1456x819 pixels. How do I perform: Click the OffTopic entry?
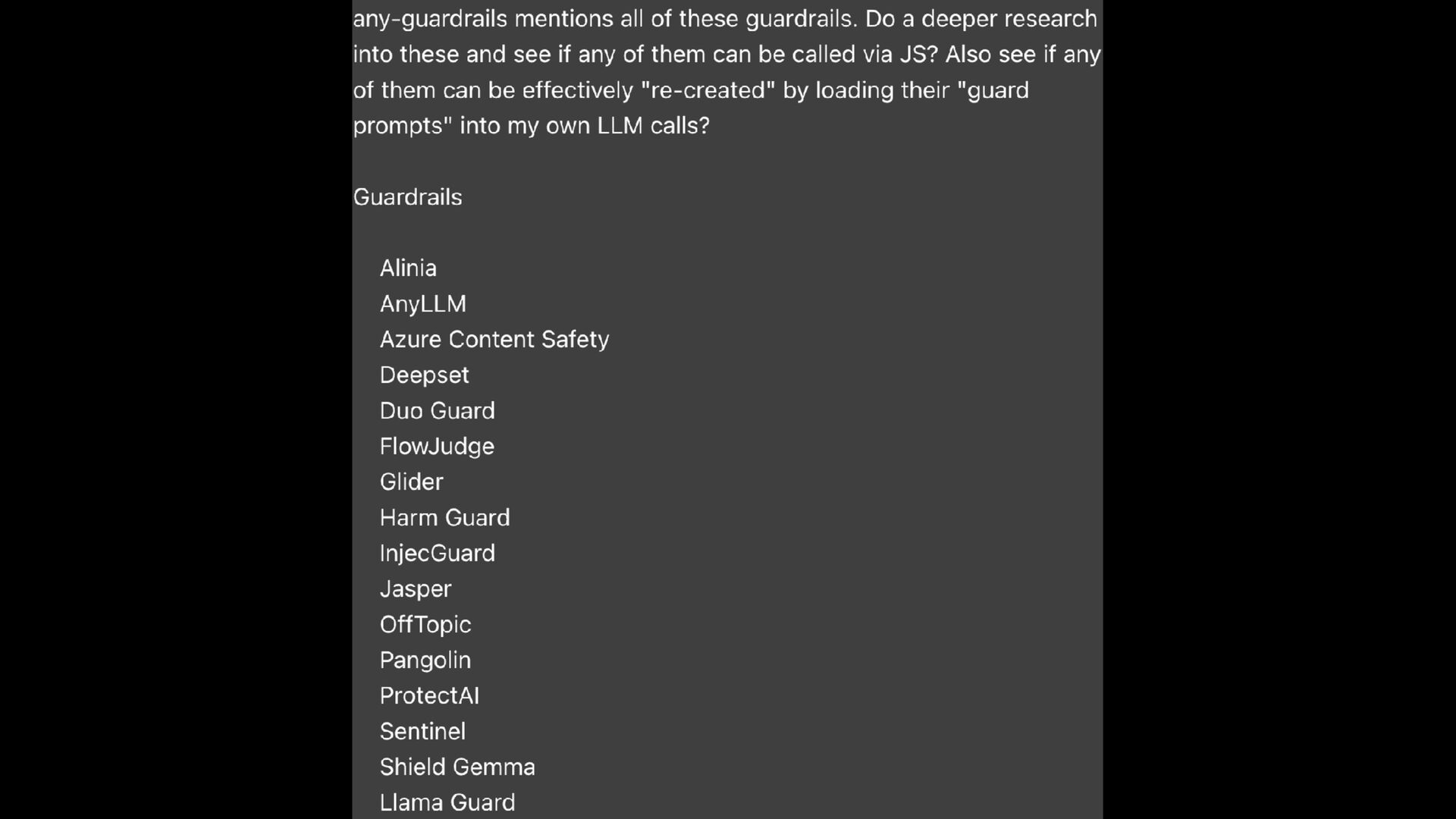(x=425, y=625)
